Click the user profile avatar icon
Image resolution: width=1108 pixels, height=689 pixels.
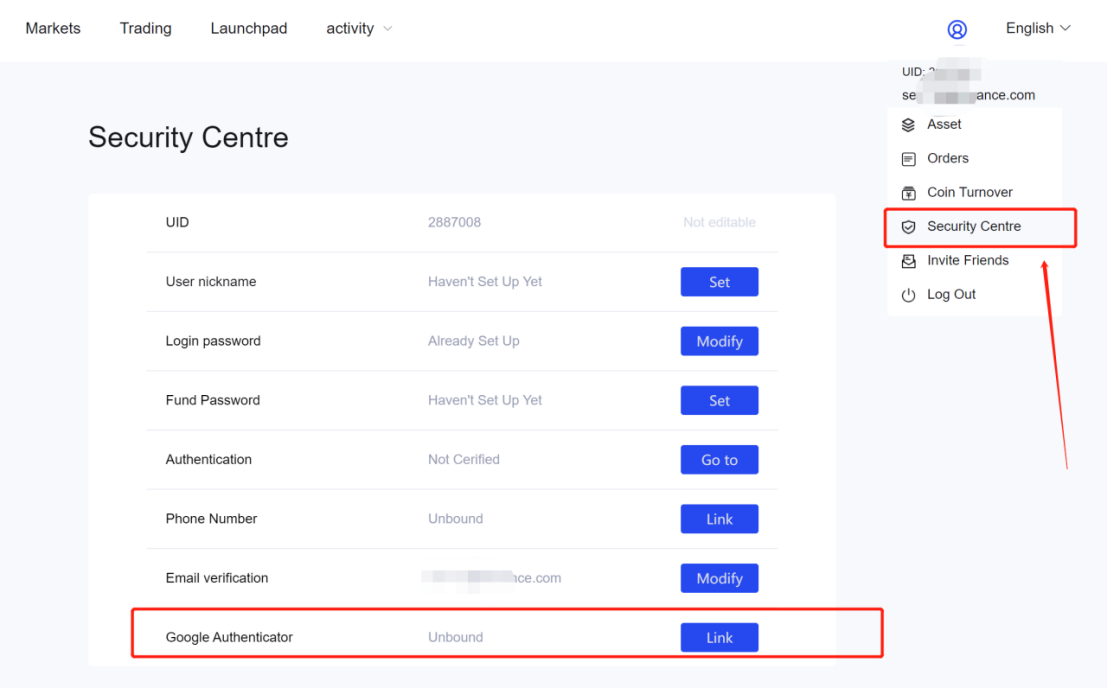(957, 29)
